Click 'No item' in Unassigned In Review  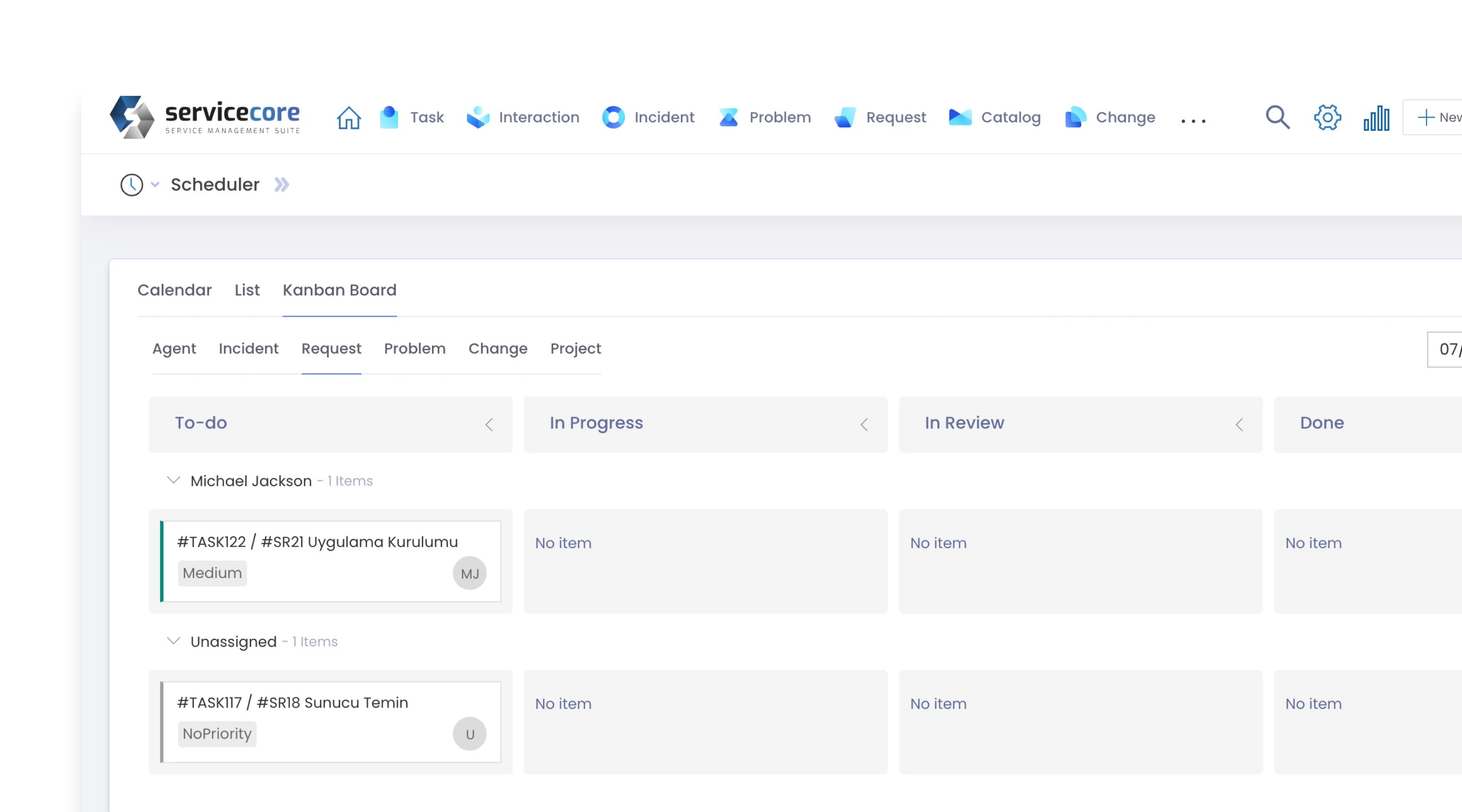tap(938, 703)
